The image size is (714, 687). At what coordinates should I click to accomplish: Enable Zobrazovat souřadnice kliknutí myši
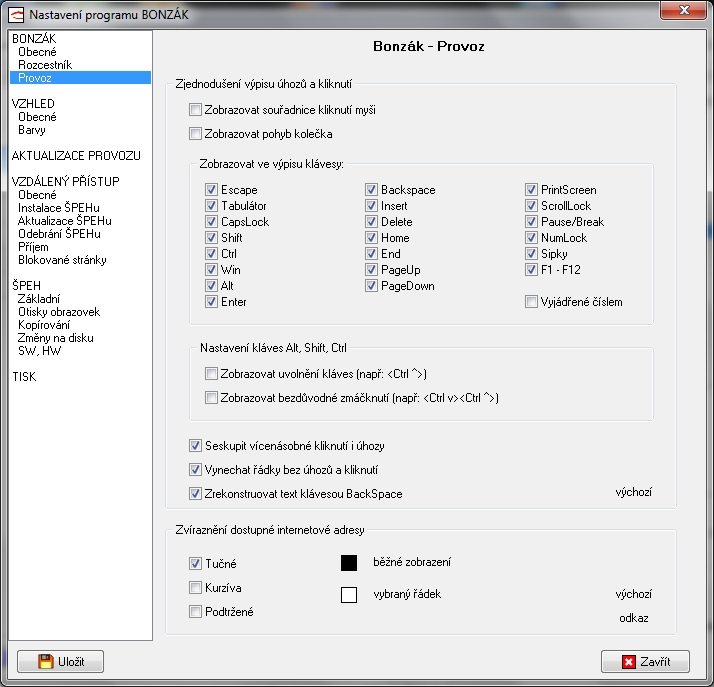click(x=195, y=110)
